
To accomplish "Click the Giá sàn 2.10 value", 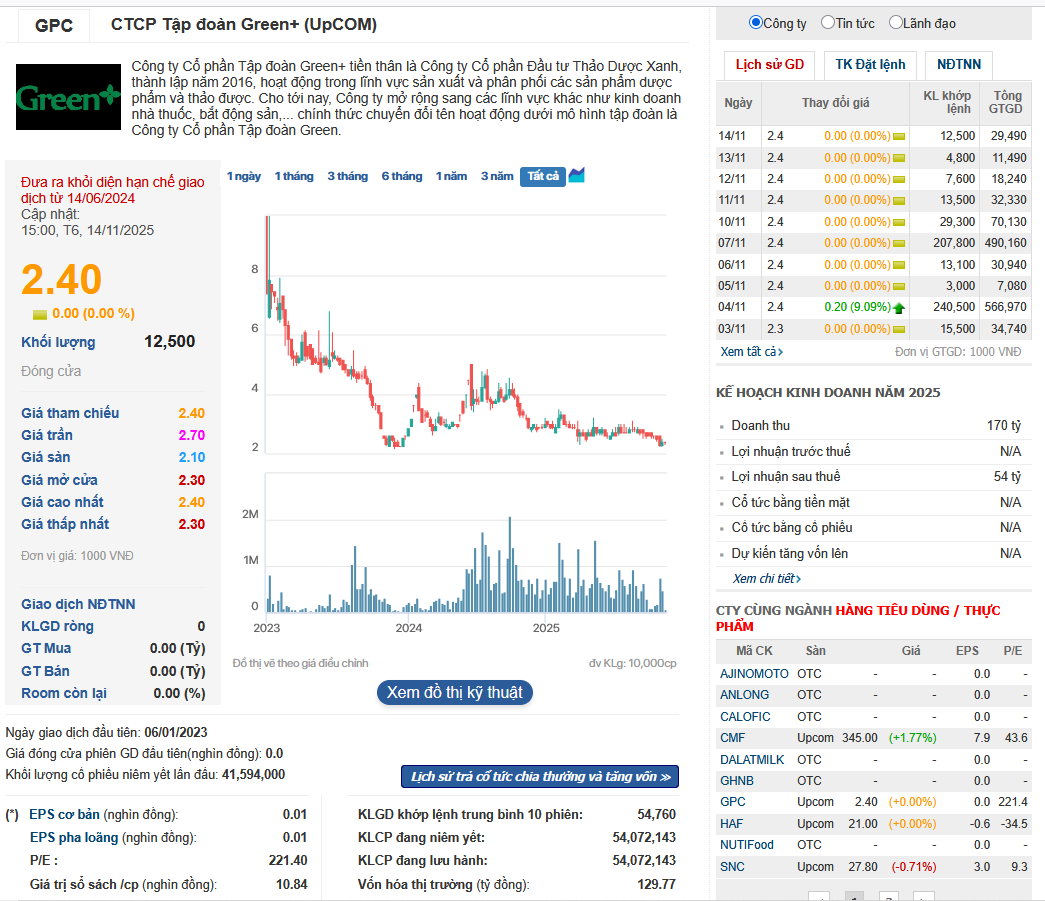I will [x=191, y=457].
